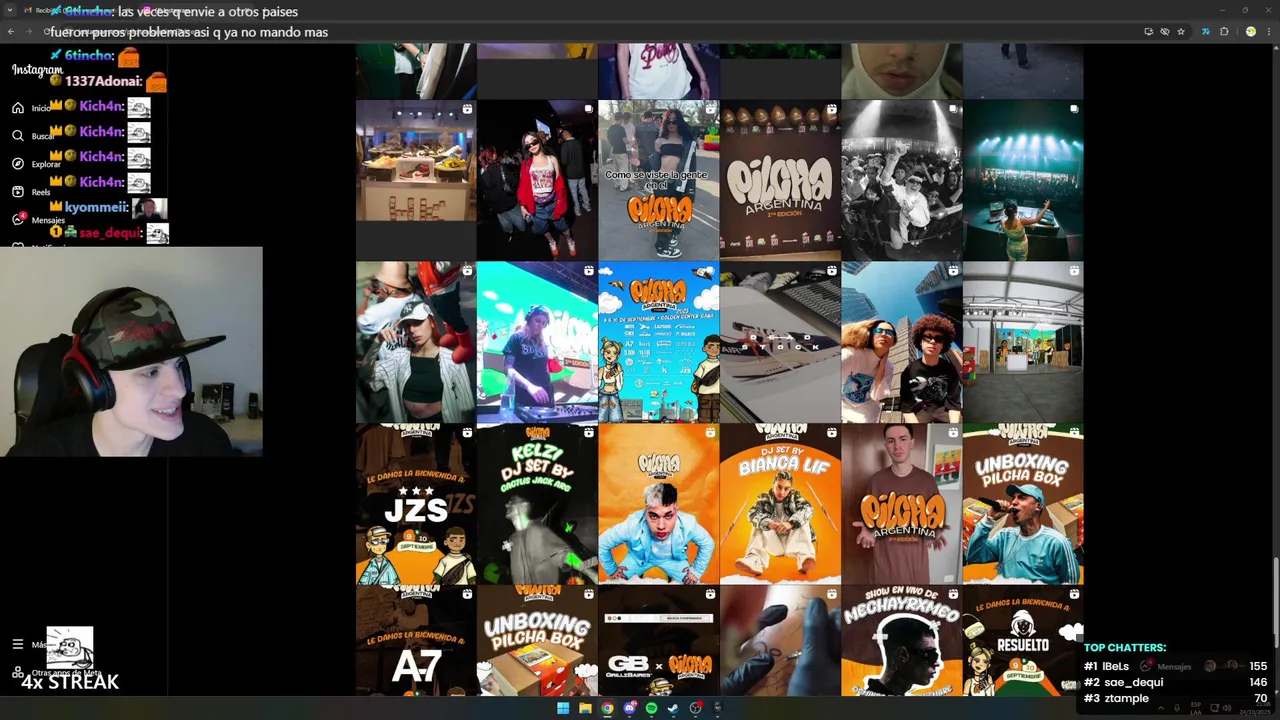Open the Reels icon in sidebar

(18, 192)
